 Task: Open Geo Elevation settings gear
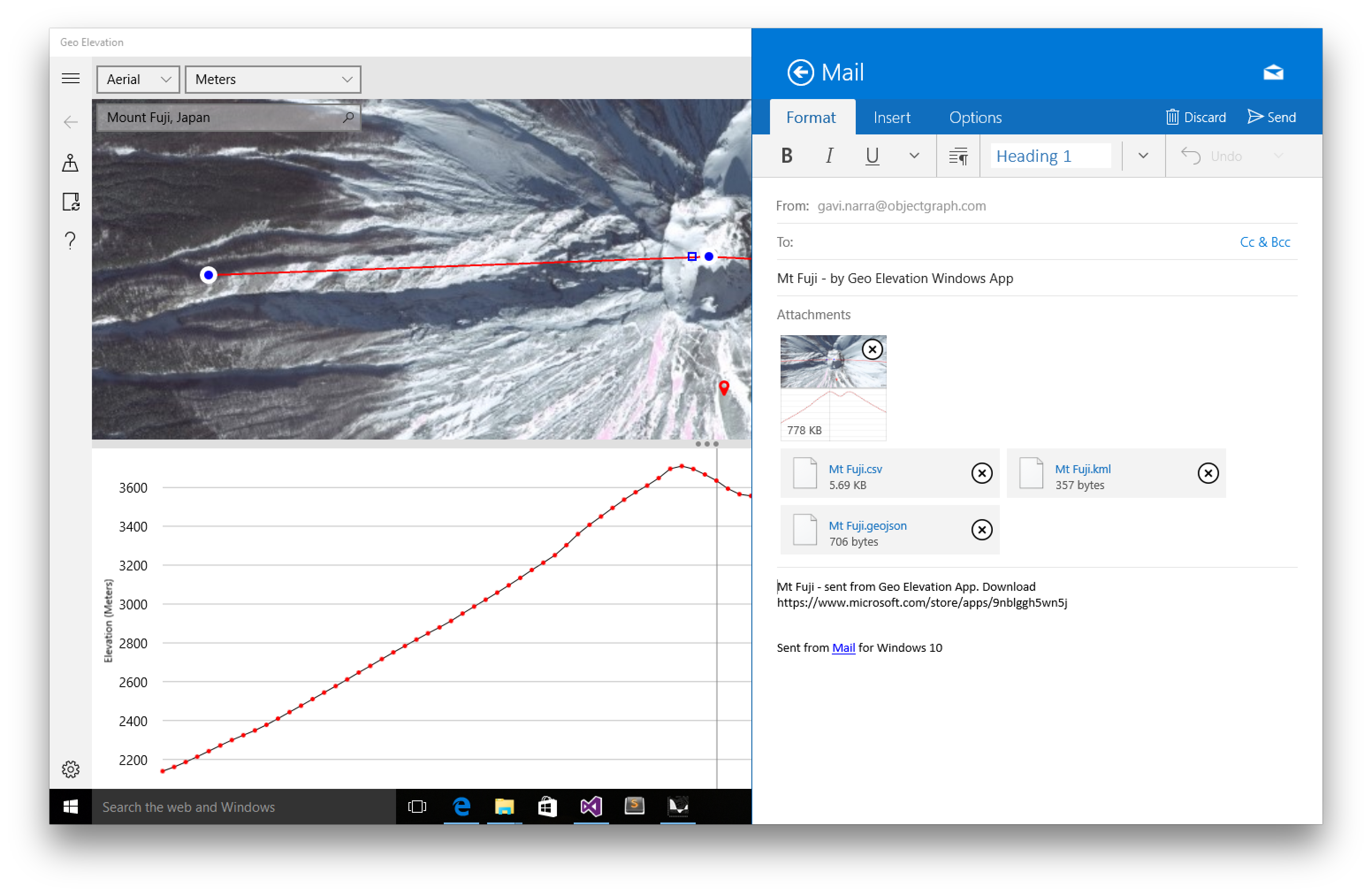pyautogui.click(x=70, y=769)
